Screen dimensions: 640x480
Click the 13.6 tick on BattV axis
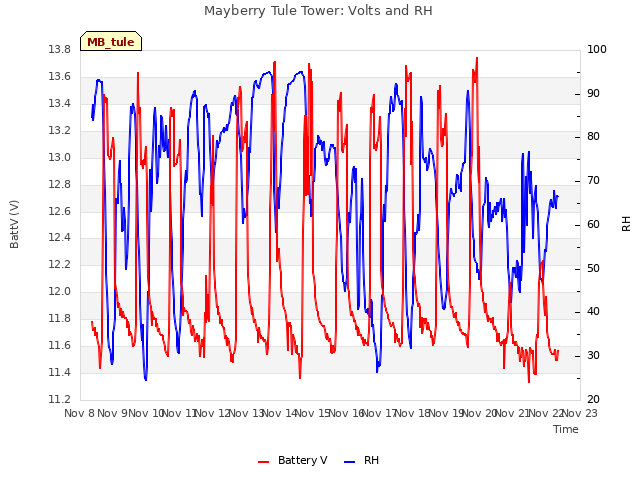[59, 76]
